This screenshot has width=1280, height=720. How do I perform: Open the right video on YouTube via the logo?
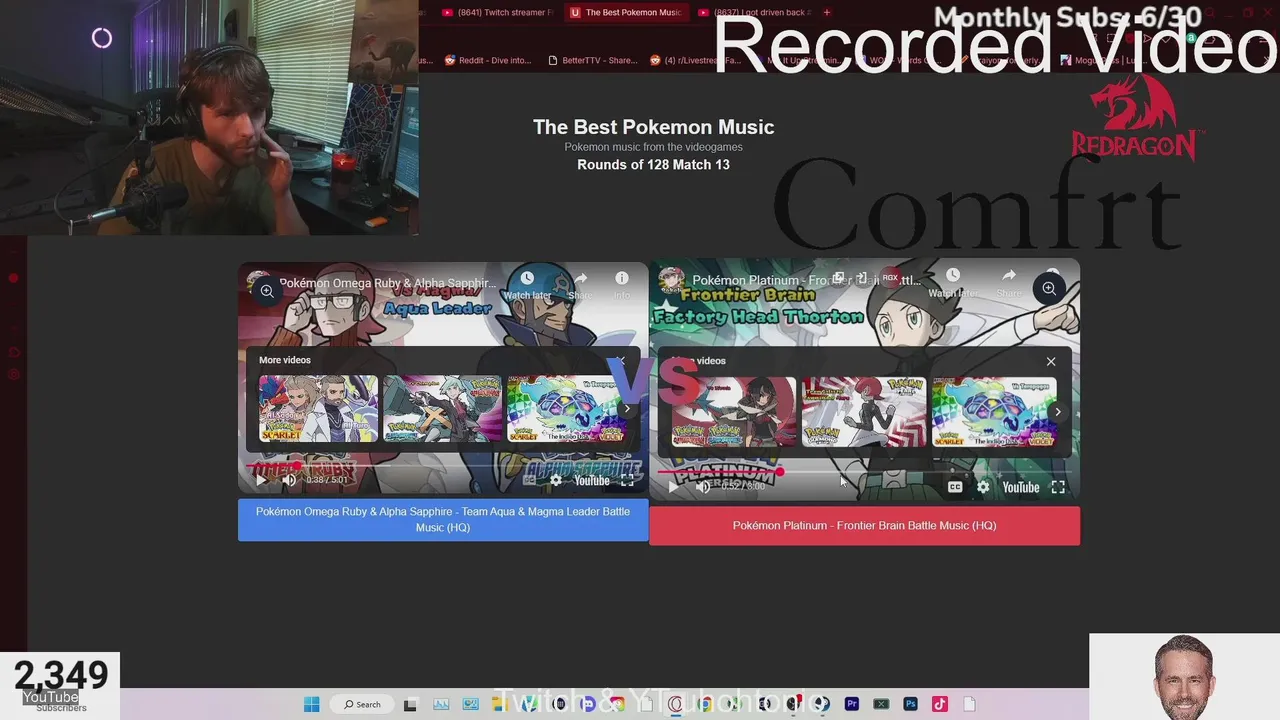(1021, 487)
